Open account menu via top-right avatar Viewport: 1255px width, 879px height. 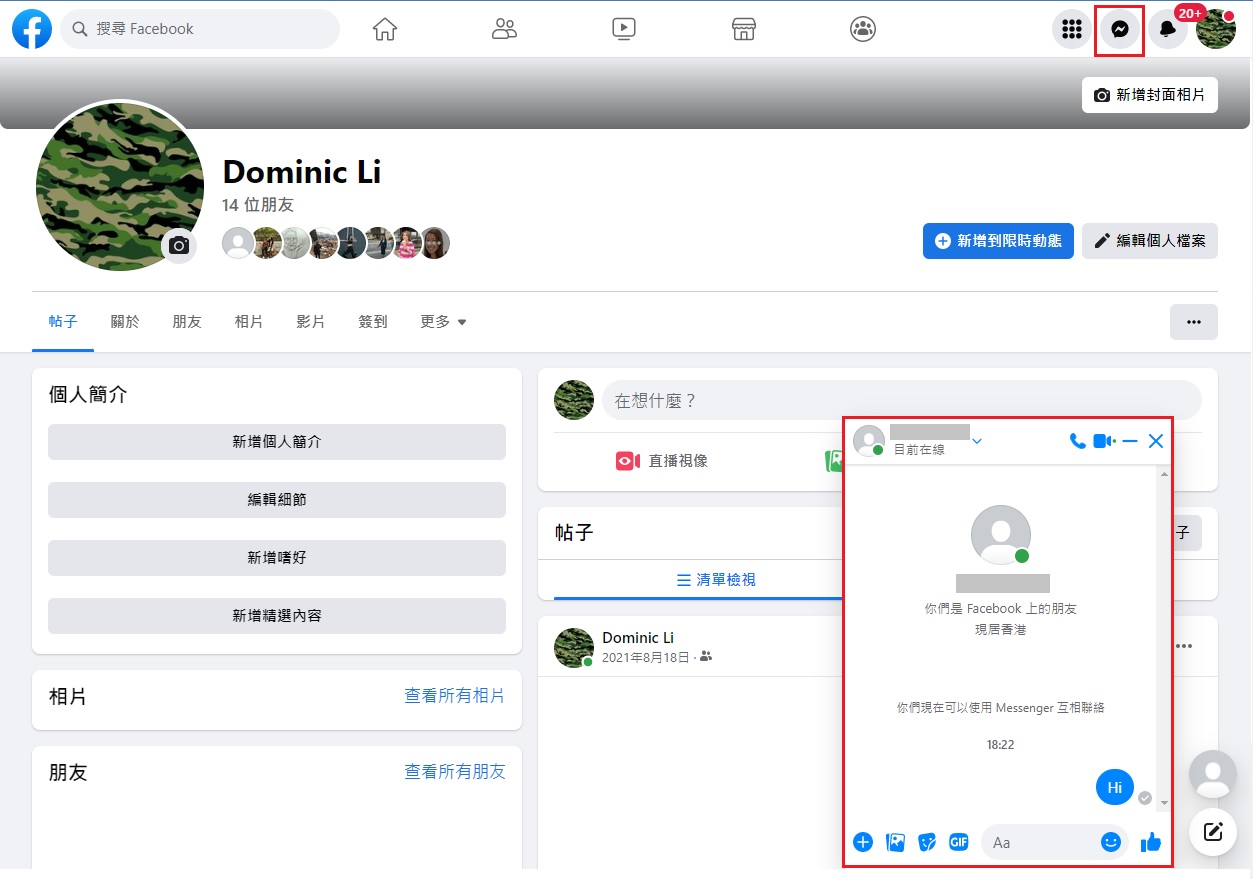point(1216,29)
